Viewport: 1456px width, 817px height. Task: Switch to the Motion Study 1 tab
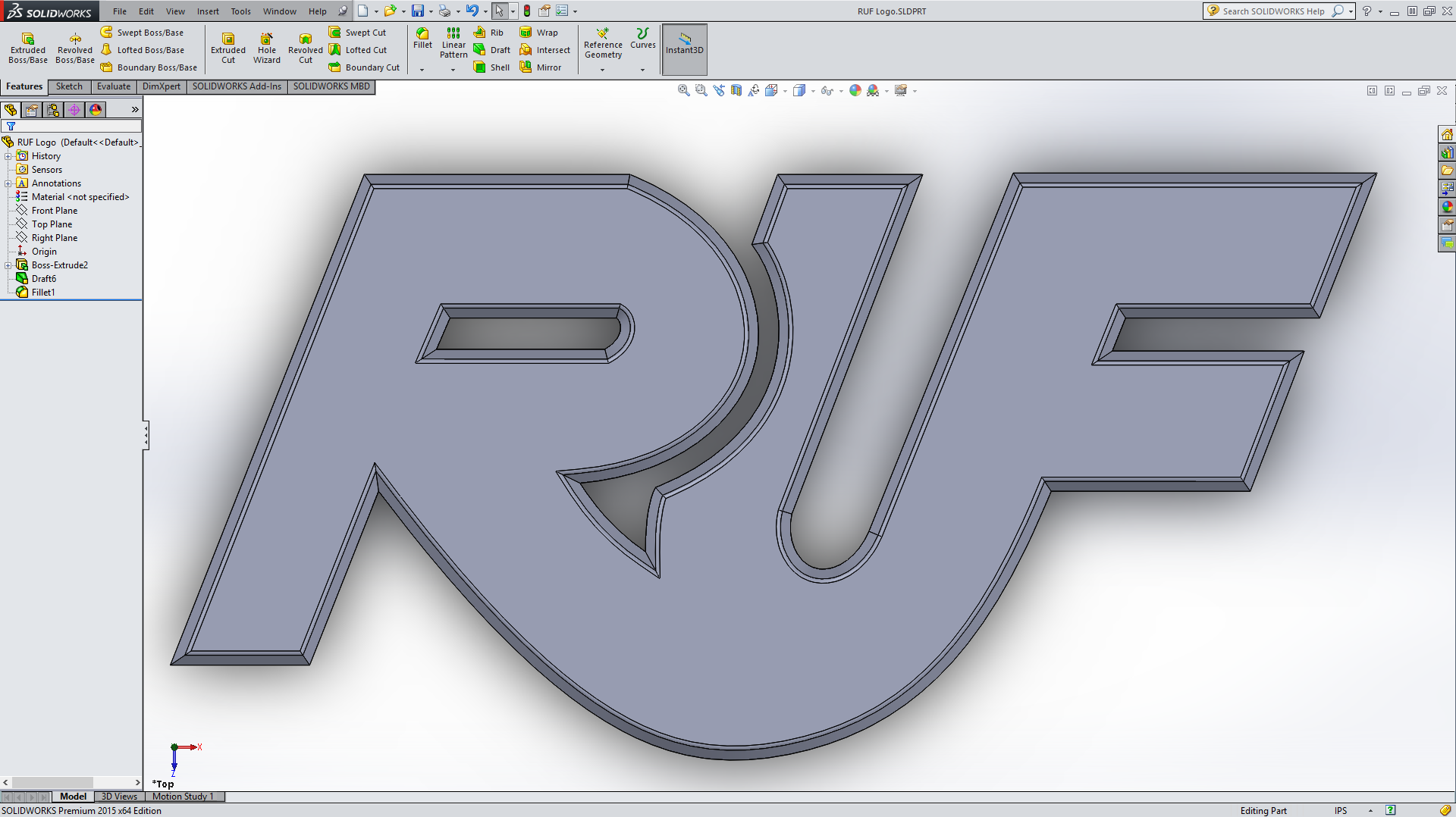[x=183, y=797]
